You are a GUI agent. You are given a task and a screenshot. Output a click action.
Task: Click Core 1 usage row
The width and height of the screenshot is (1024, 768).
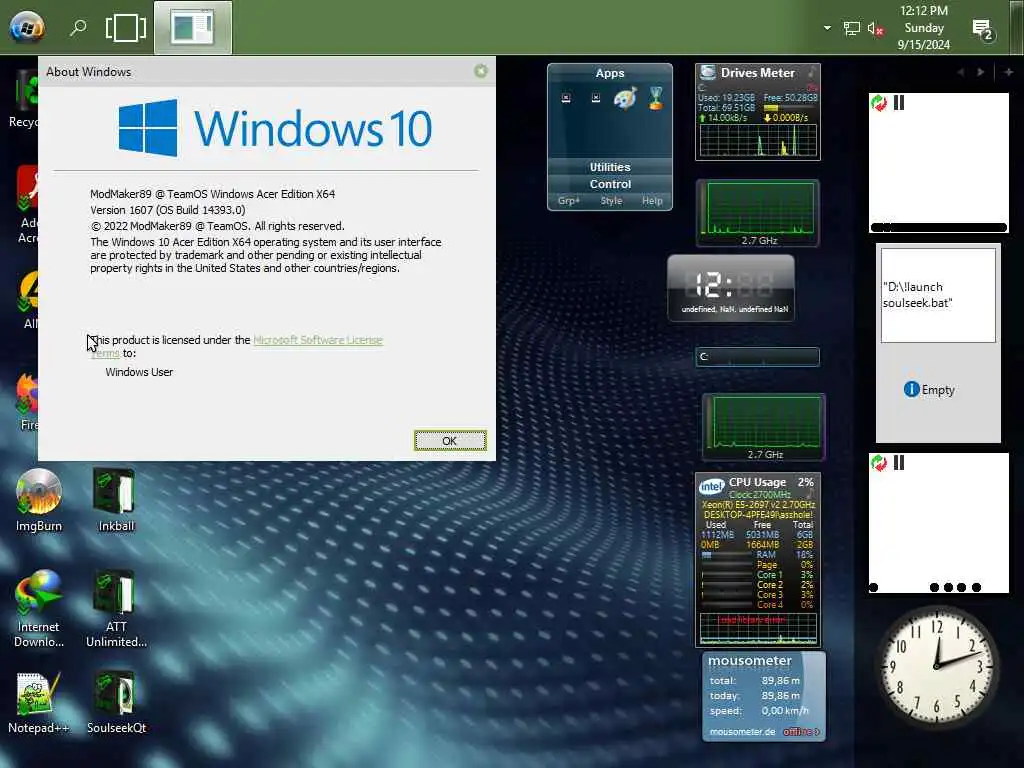pos(757,575)
